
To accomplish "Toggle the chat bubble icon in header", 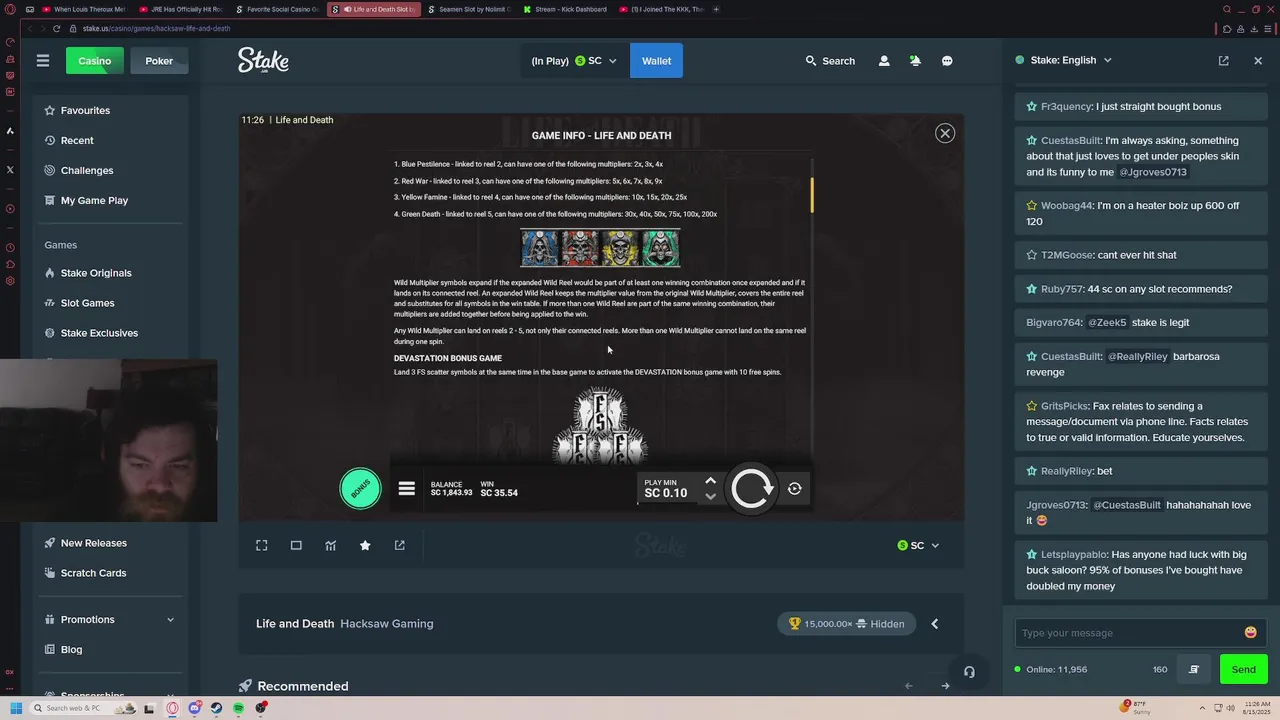I will coord(947,61).
